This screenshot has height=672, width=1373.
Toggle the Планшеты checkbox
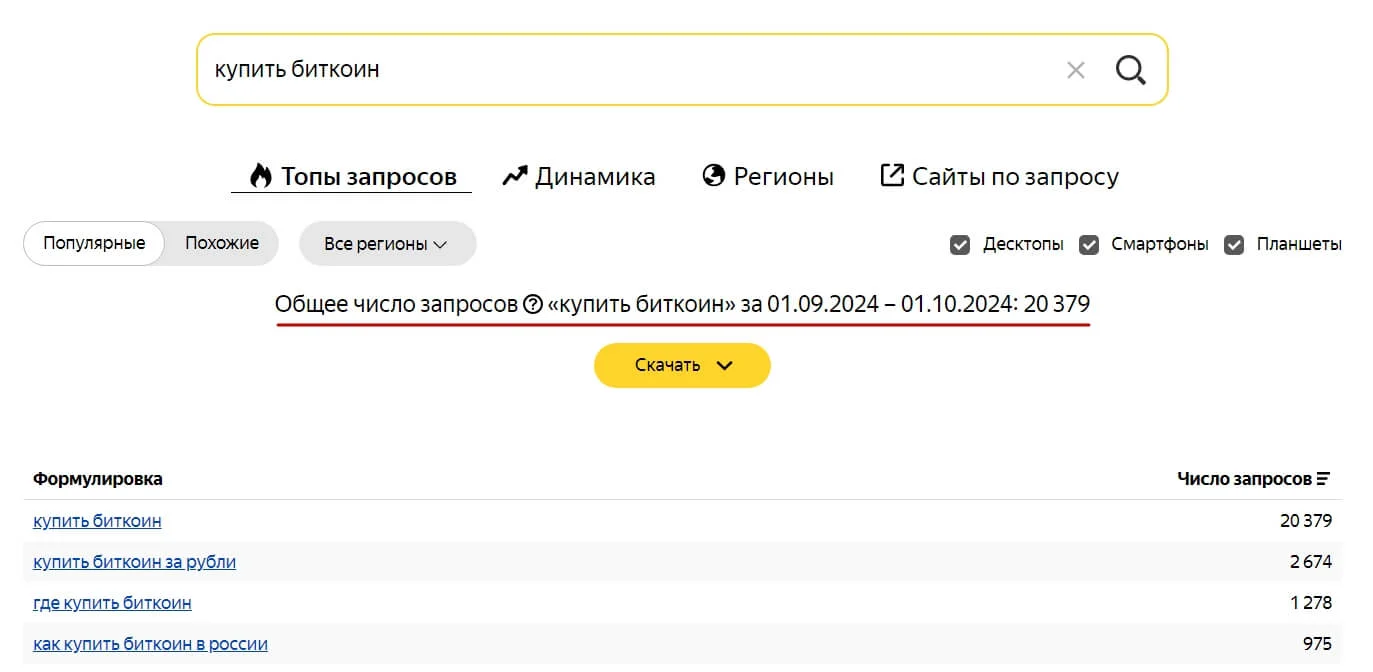[x=1234, y=245]
